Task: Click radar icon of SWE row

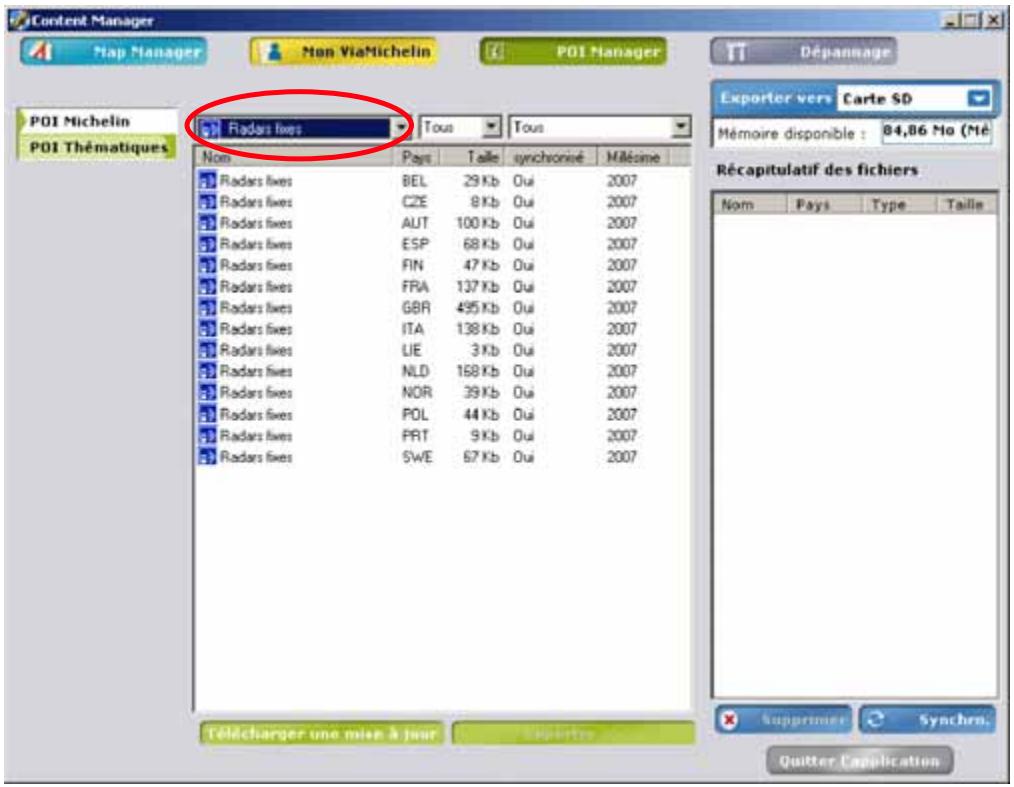Action: [208, 457]
